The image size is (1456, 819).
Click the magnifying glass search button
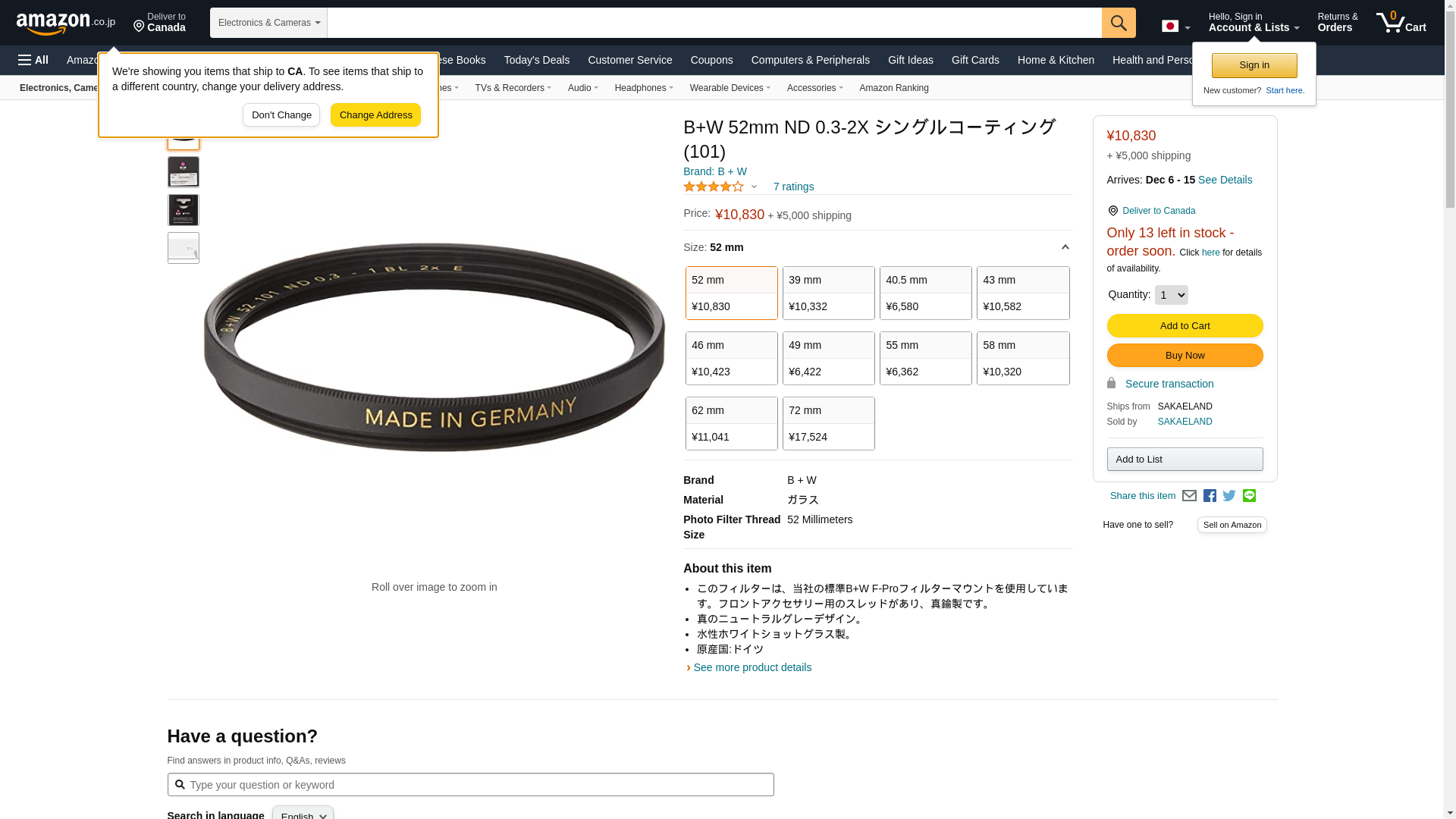tap(1119, 23)
